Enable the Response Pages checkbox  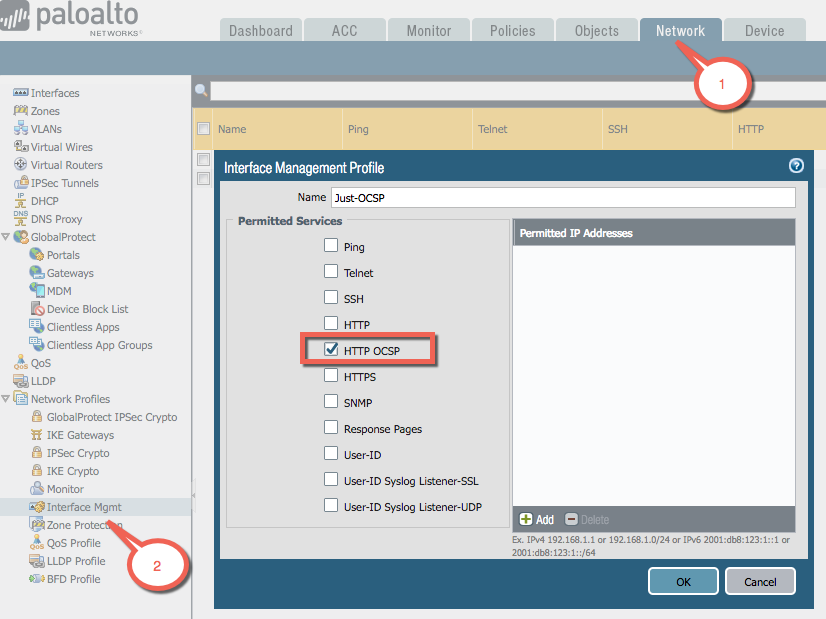tap(331, 427)
